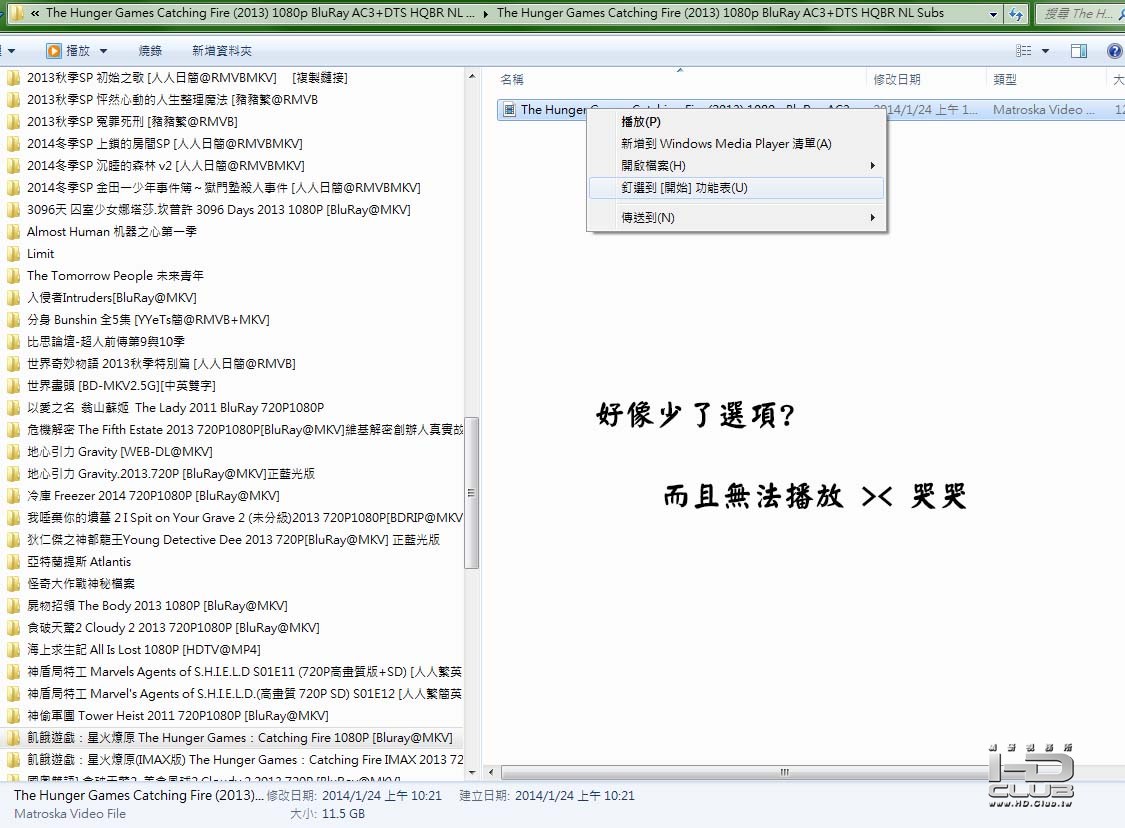Click the folder list vertical scrollbar thumb
The width and height of the screenshot is (1125, 828).
[x=472, y=493]
